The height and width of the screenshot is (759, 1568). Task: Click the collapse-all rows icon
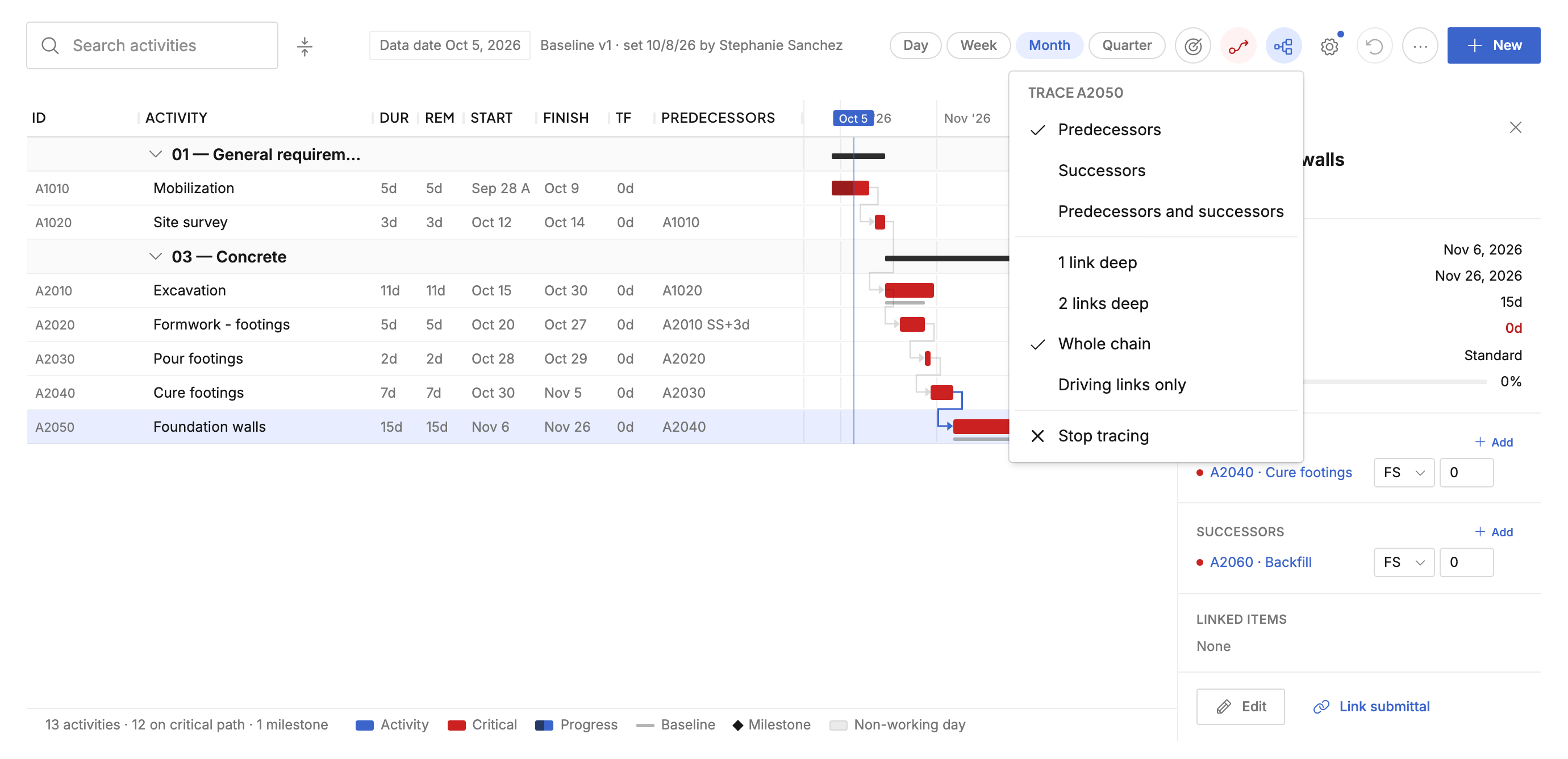coord(305,46)
